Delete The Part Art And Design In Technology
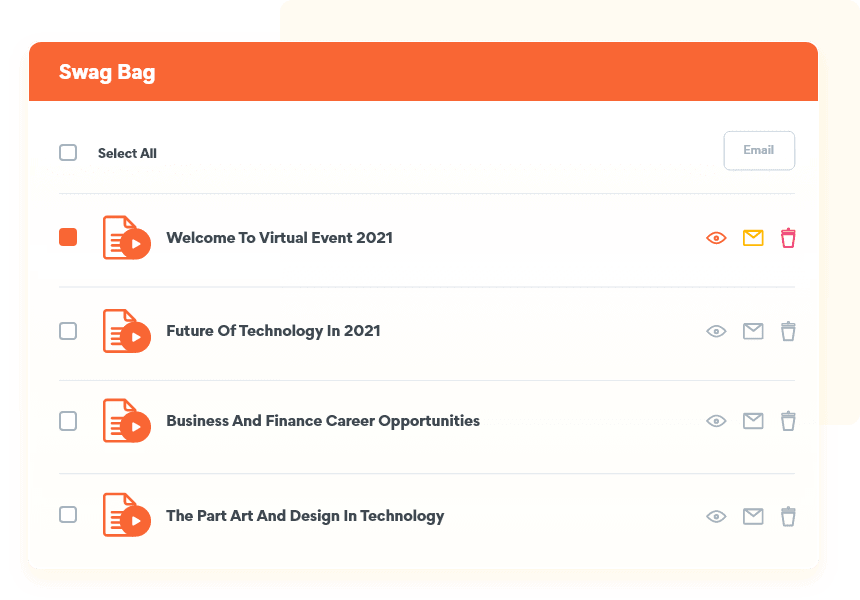 pos(788,516)
